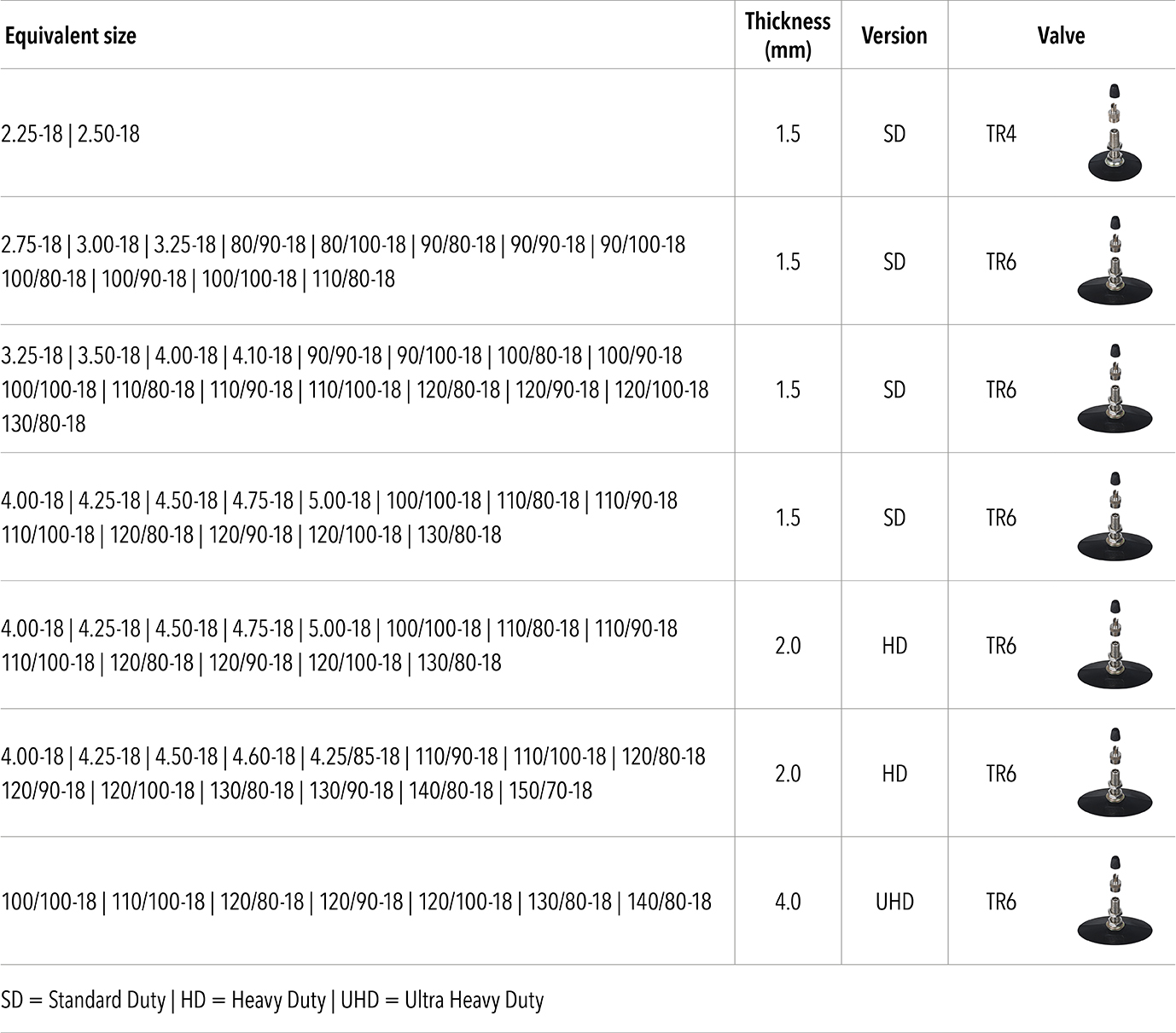Click the Equivalent size column header
Screen dimensions: 1176x1033
click(71, 36)
